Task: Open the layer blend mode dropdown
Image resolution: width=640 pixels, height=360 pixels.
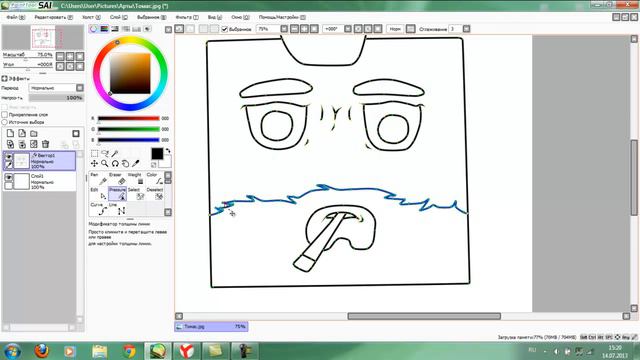Action: click(80, 88)
